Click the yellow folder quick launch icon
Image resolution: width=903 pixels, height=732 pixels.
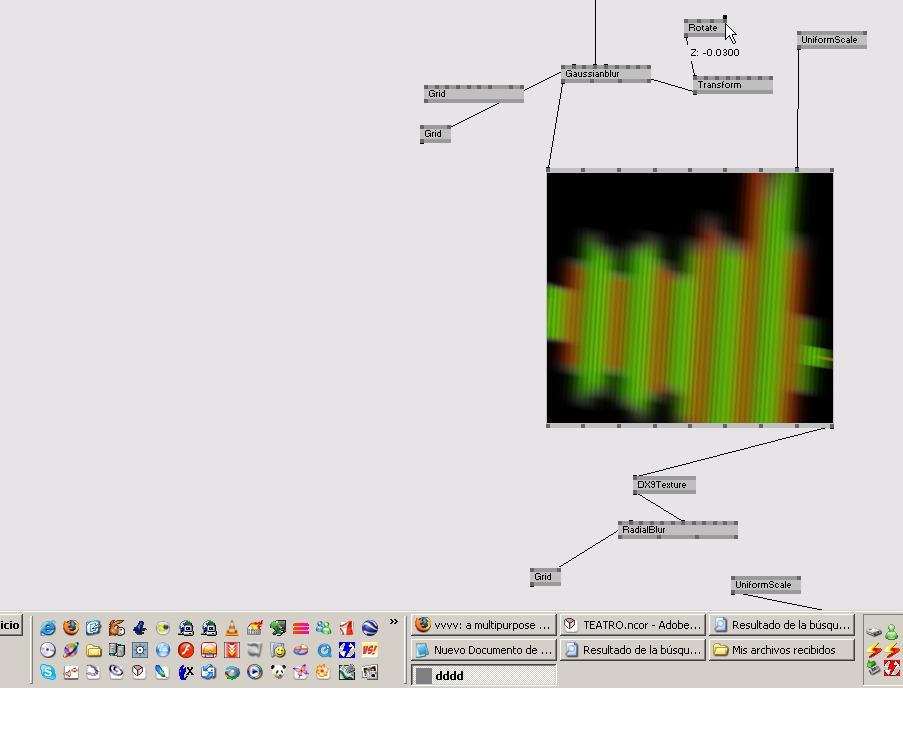coord(94,650)
